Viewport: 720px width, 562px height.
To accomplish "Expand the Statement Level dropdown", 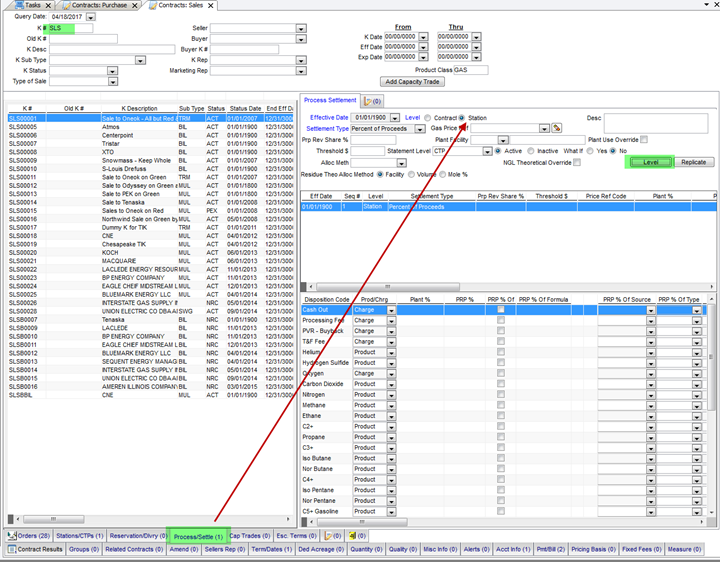I will click(487, 151).
